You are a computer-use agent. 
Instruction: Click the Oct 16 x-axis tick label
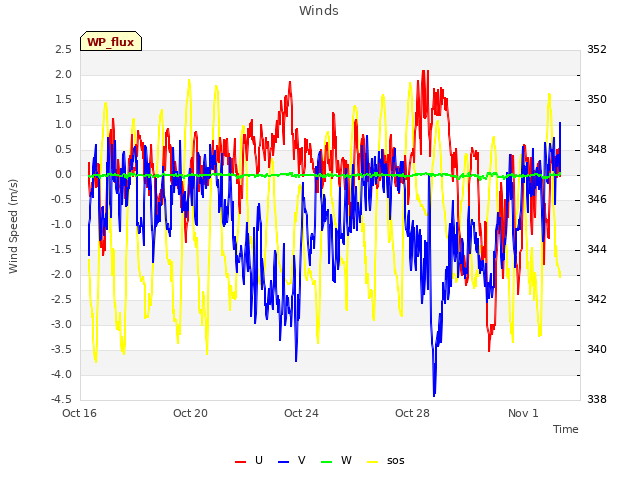tap(79, 413)
